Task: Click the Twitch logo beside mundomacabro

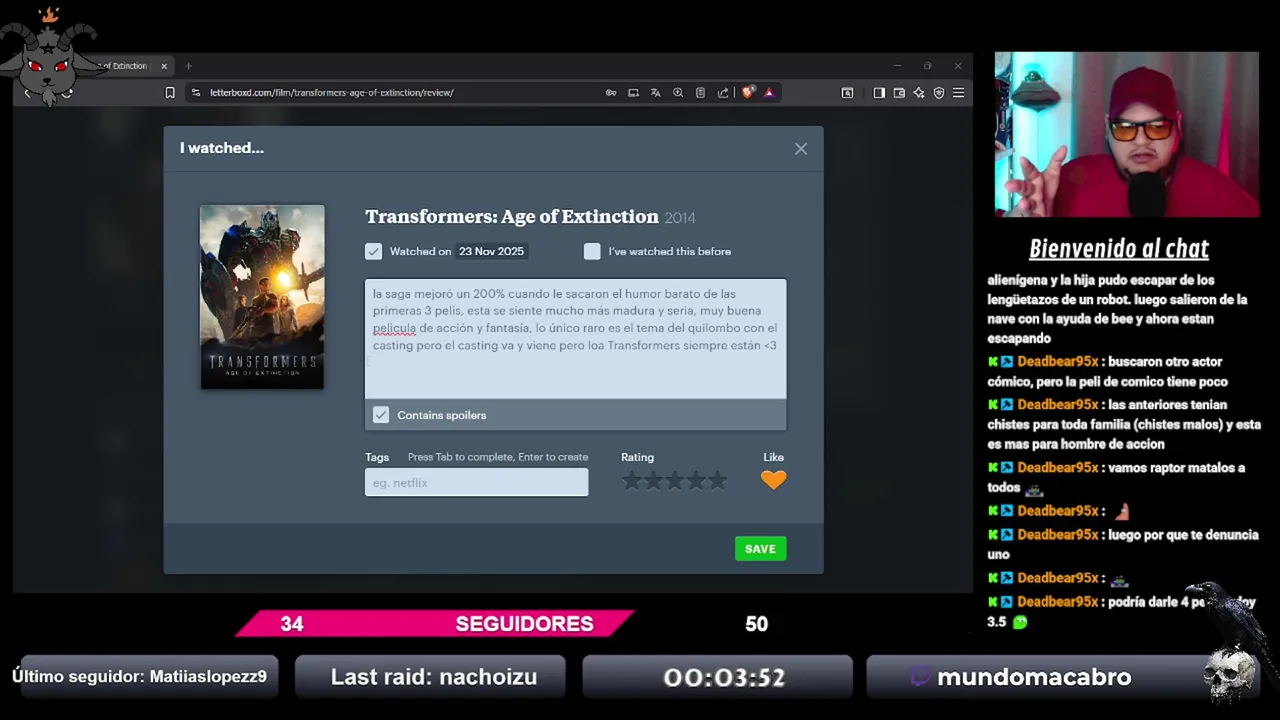Action: 921,677
